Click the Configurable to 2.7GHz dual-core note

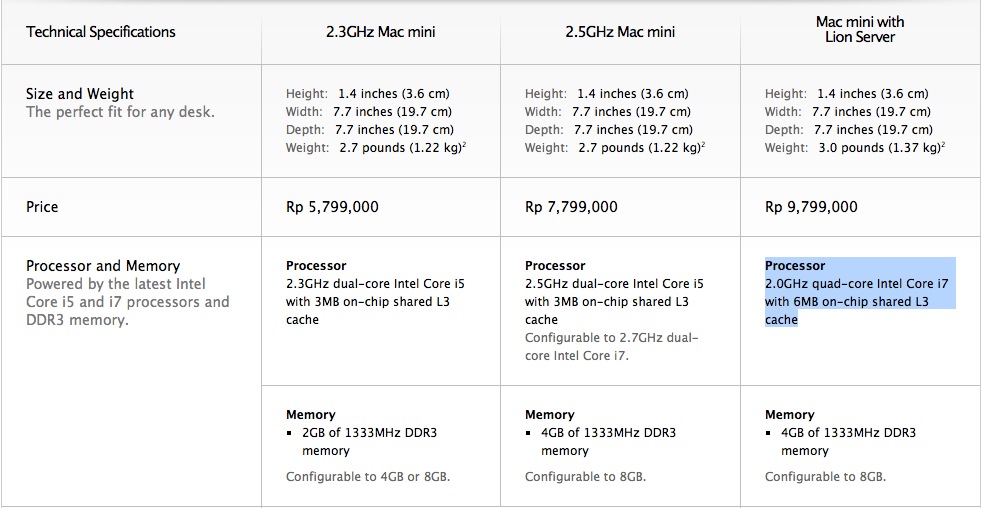[x=611, y=346]
